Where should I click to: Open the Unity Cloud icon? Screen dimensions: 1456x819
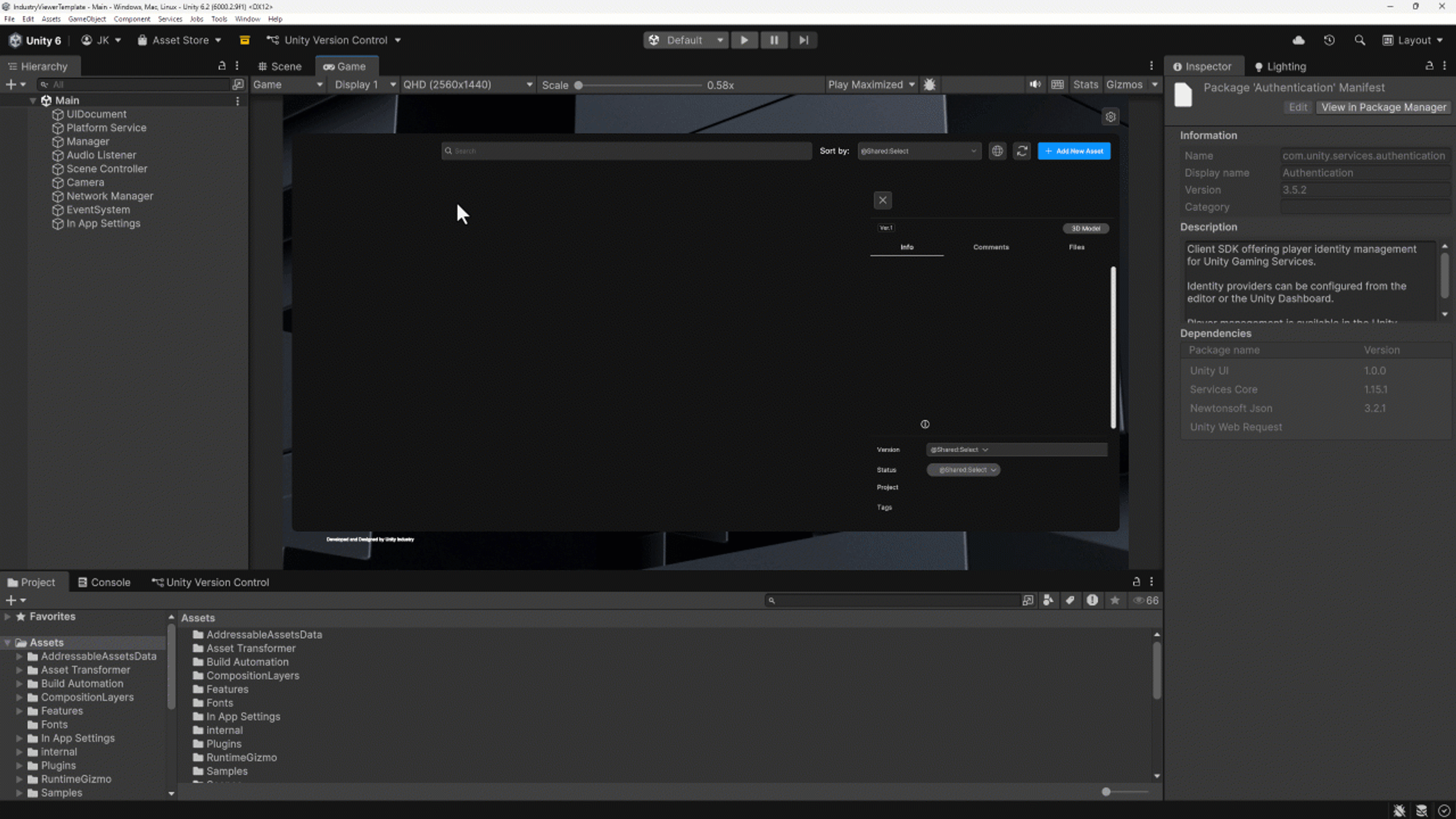tap(1298, 40)
